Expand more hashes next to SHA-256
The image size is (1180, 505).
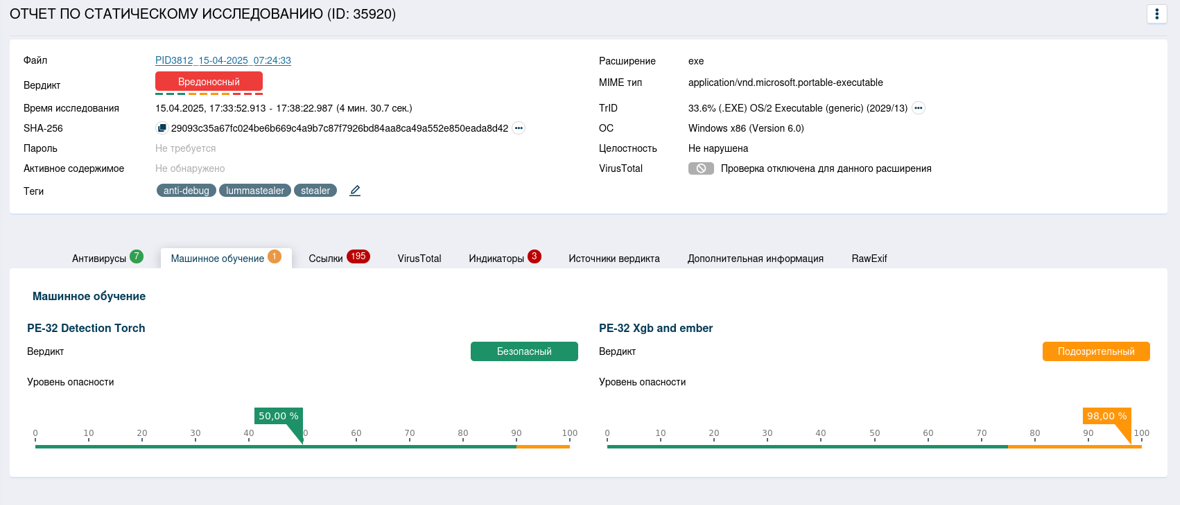pyautogui.click(x=518, y=128)
